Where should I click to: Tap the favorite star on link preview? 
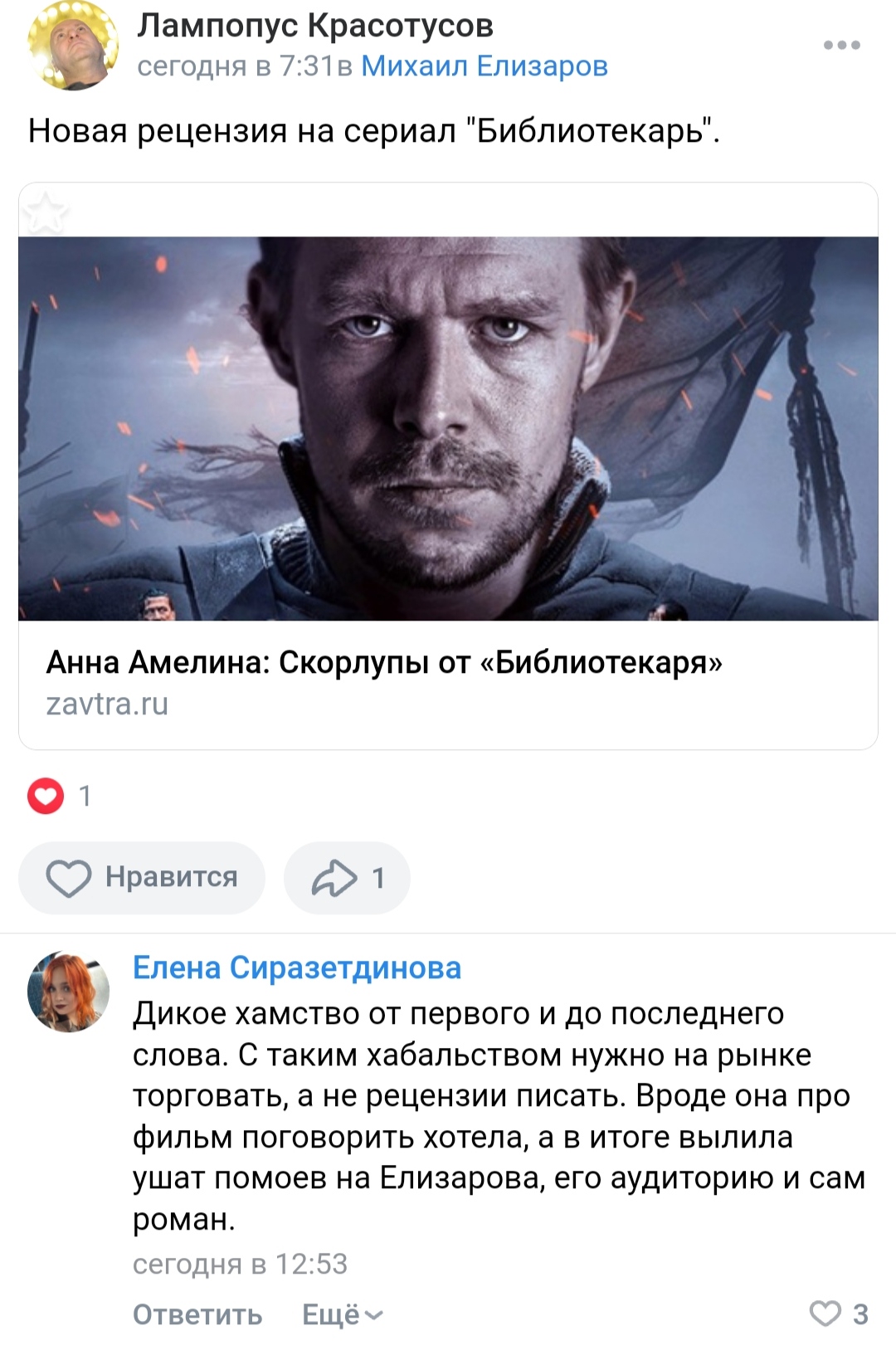click(x=46, y=212)
